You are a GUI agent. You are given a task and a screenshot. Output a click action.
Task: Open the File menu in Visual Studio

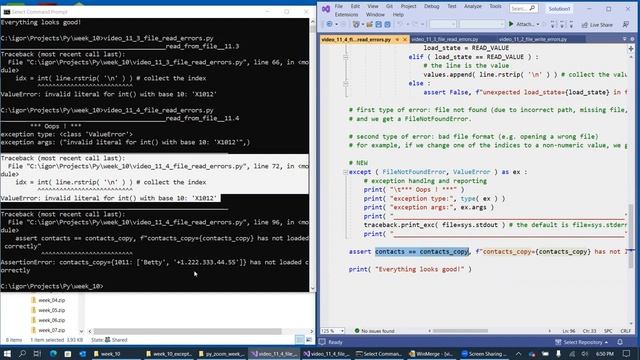click(339, 7)
